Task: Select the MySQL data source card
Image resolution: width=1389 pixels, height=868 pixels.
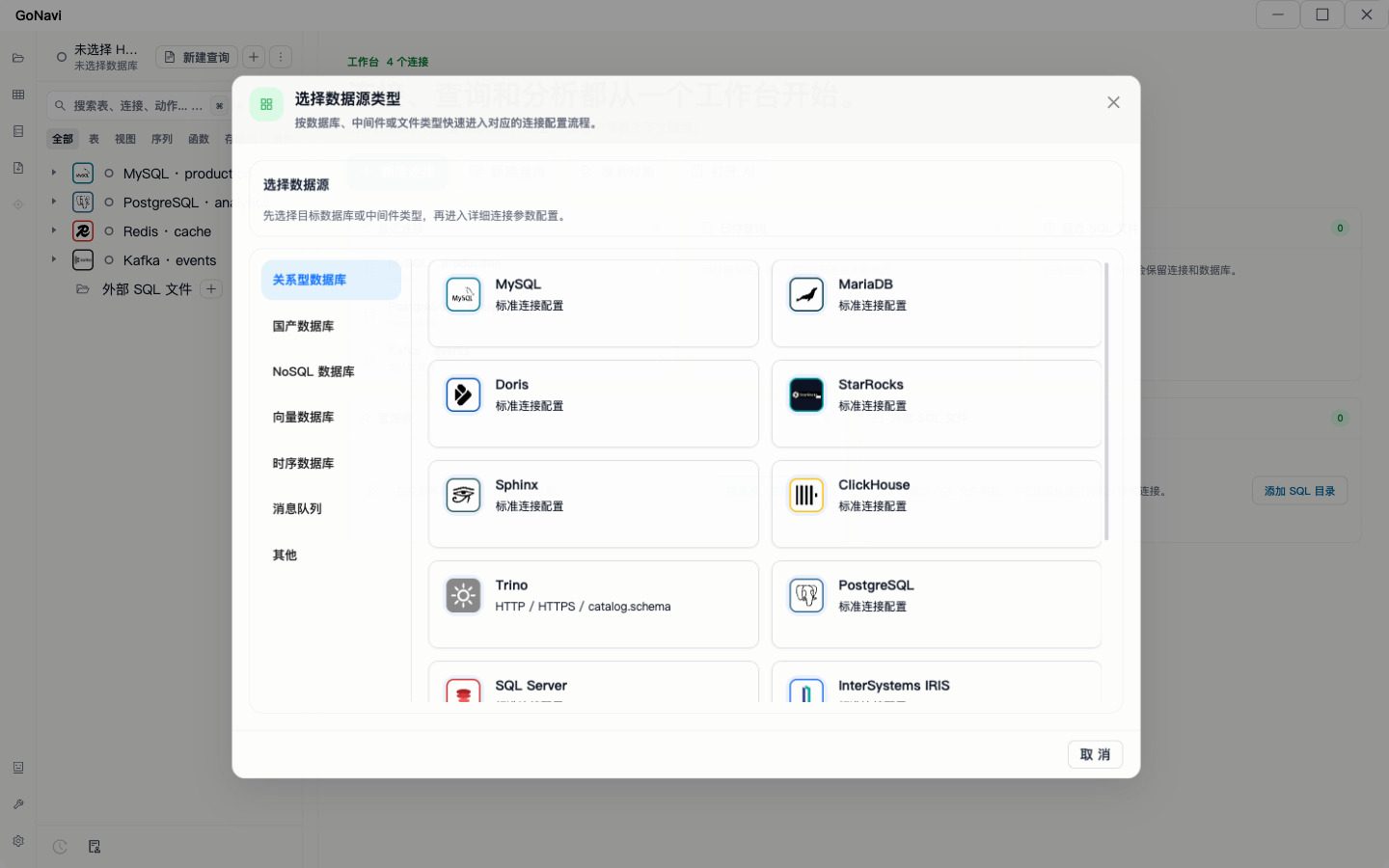Action: 593,303
